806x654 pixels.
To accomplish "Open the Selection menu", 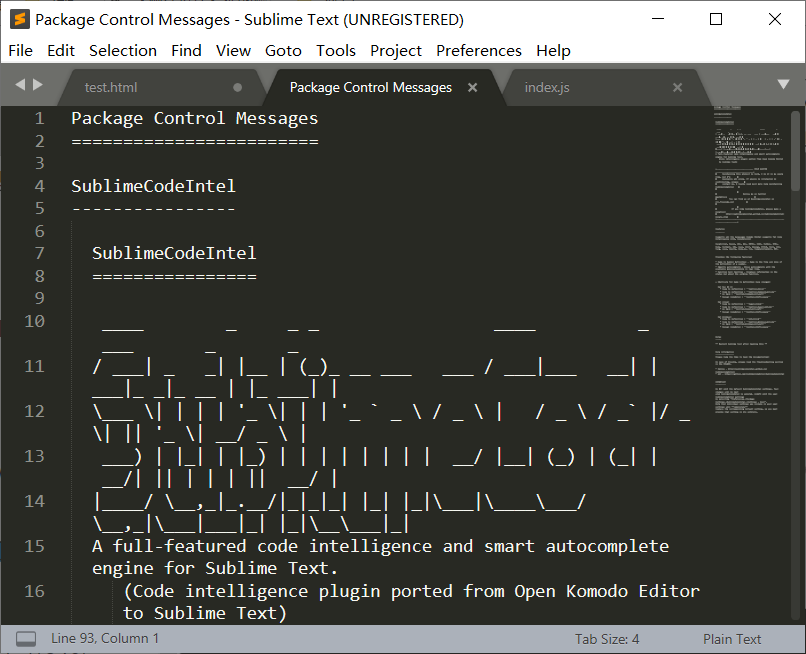I will 123,50.
